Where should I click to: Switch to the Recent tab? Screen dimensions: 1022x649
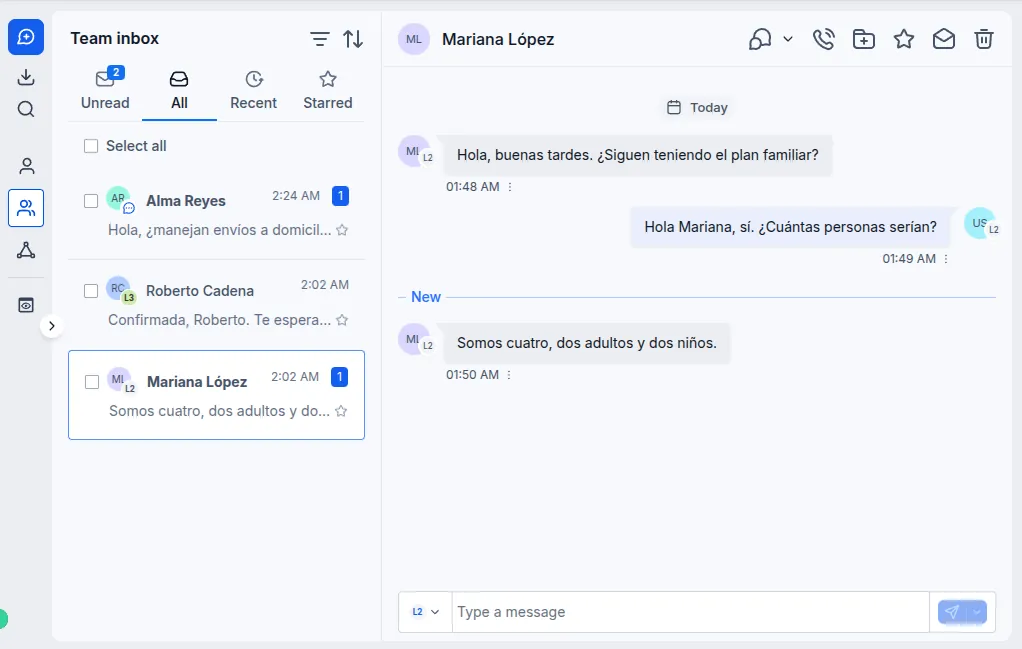coord(254,90)
